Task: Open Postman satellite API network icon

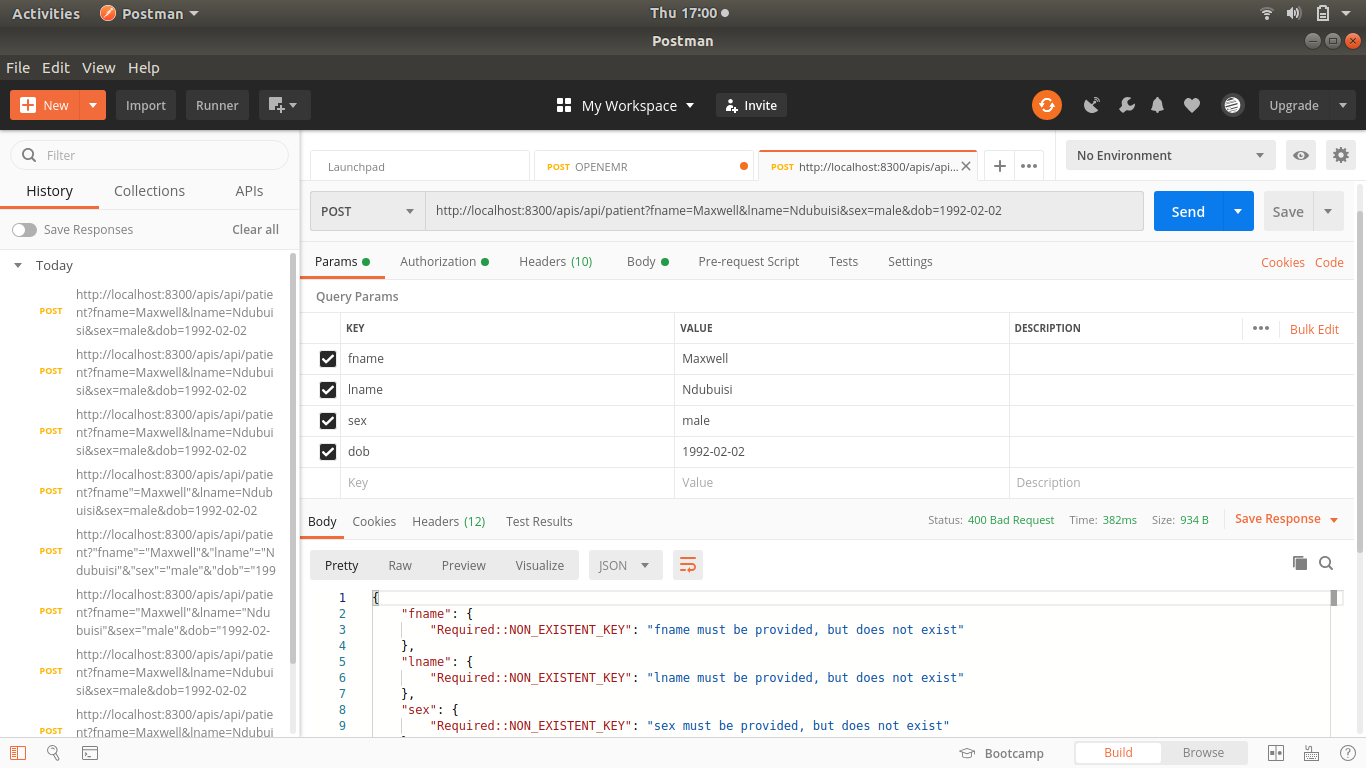Action: (x=1091, y=105)
